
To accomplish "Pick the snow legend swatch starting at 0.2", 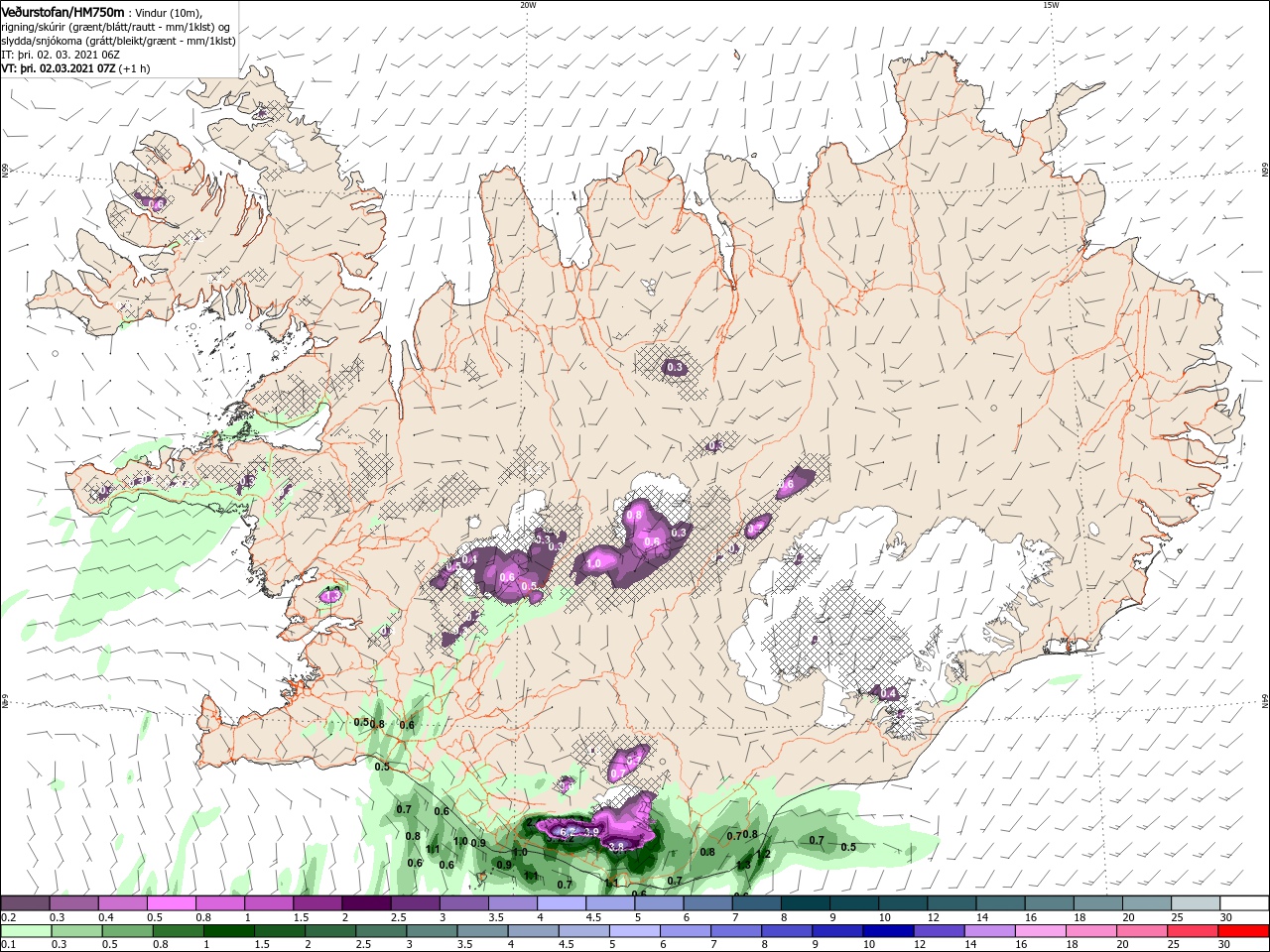I will click(x=26, y=903).
